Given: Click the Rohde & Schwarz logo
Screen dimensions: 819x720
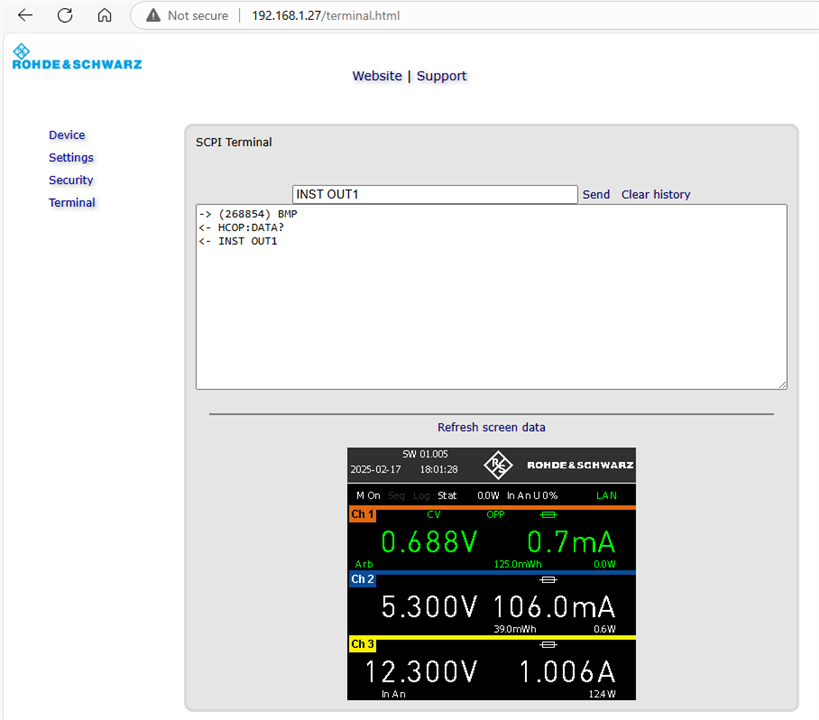Looking at the screenshot, I should click(x=76, y=58).
